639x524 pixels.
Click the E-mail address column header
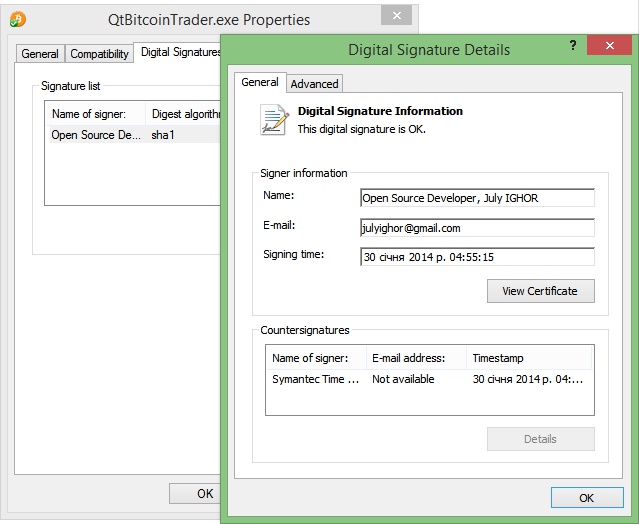tap(415, 358)
